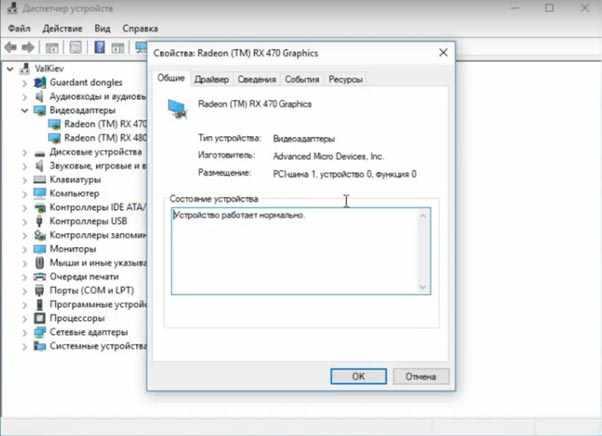Click the blue question mark Help icon
Screen dimensions: 602x436
(x=100, y=47)
